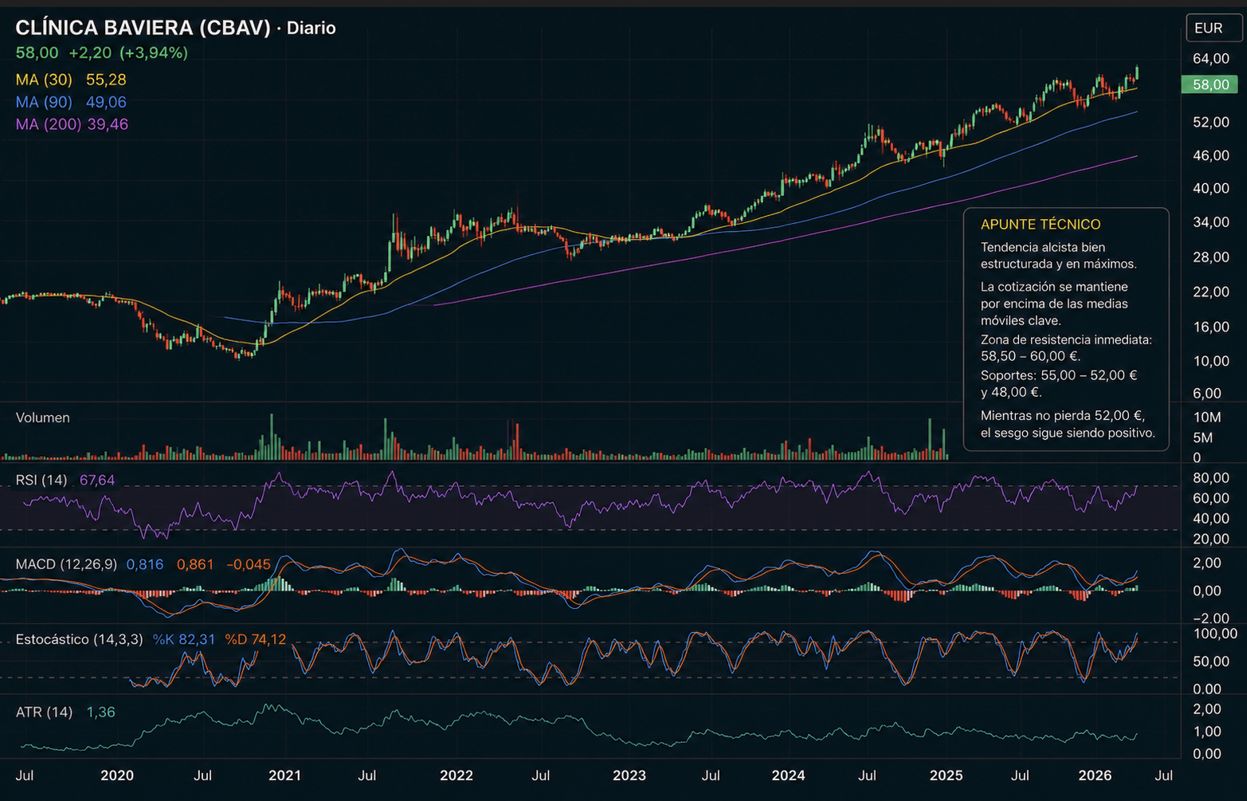This screenshot has width=1247, height=801.
Task: Click the 10M volume axis label
Action: click(x=1207, y=417)
